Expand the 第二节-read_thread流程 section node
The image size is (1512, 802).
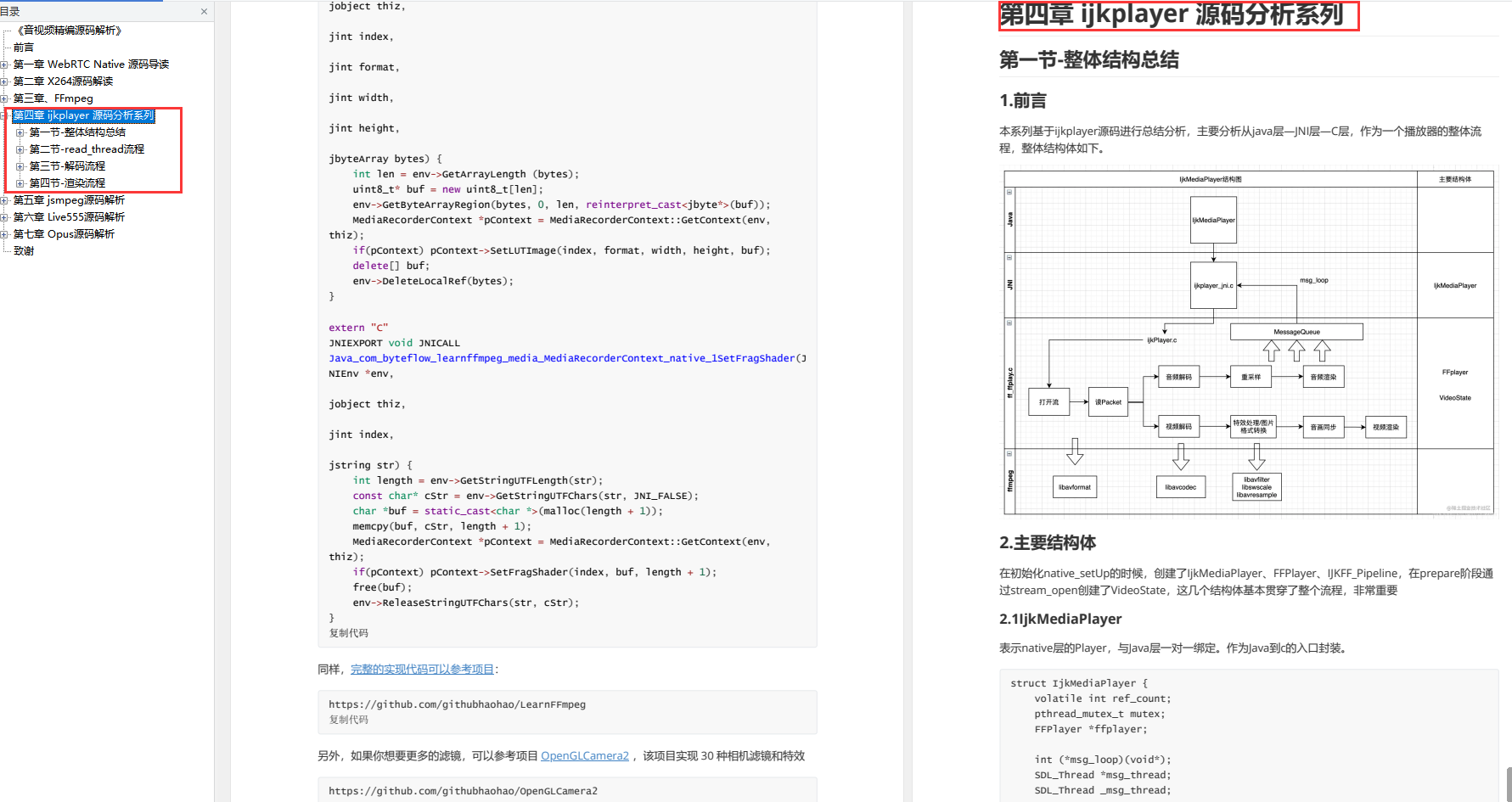coord(20,149)
